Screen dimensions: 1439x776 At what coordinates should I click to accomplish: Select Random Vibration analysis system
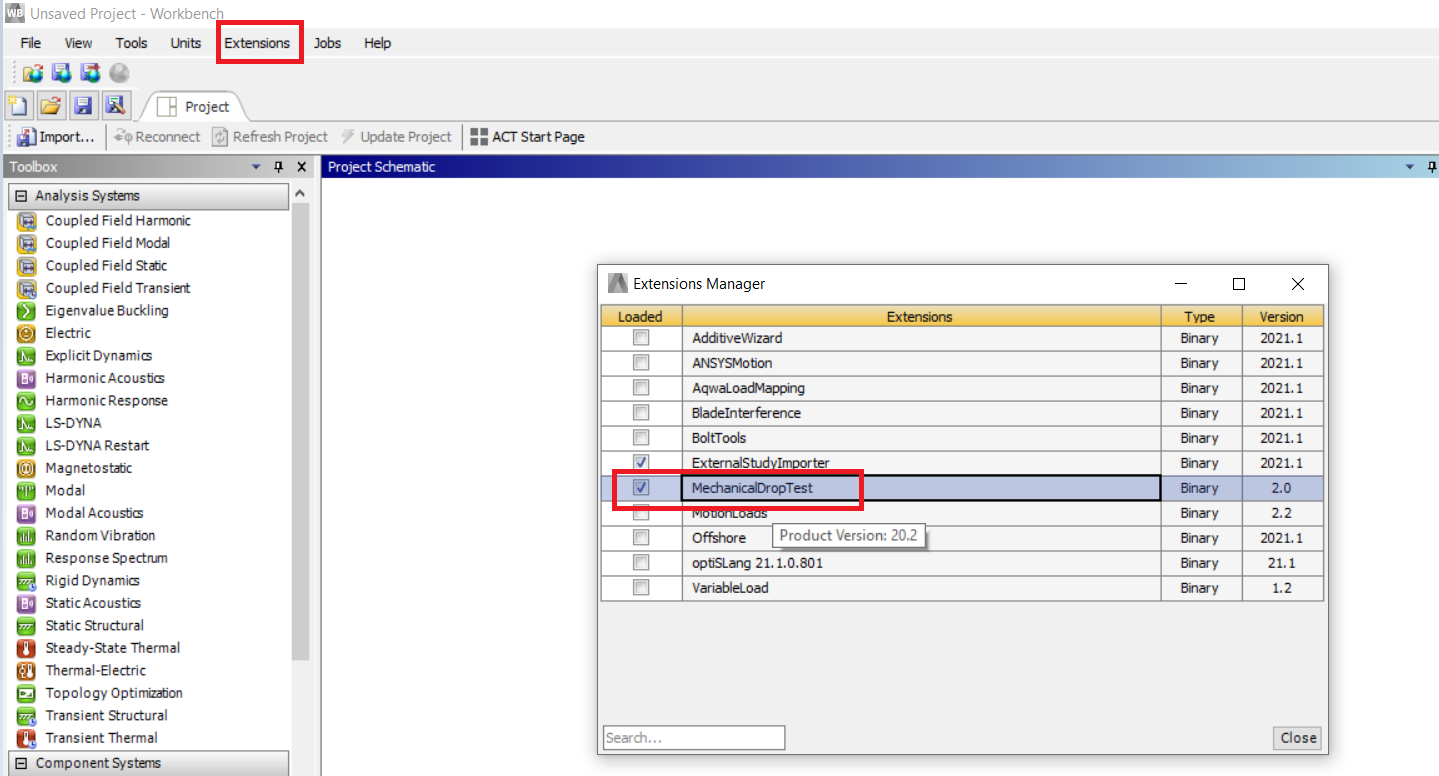point(99,535)
